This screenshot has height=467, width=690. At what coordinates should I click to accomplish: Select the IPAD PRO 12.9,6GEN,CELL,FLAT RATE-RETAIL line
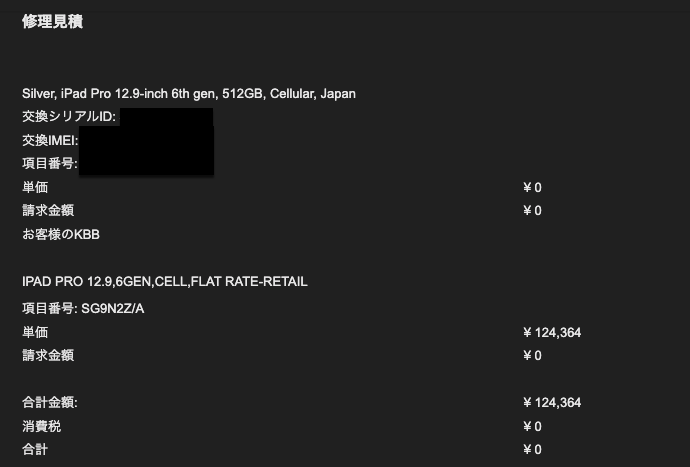(165, 282)
